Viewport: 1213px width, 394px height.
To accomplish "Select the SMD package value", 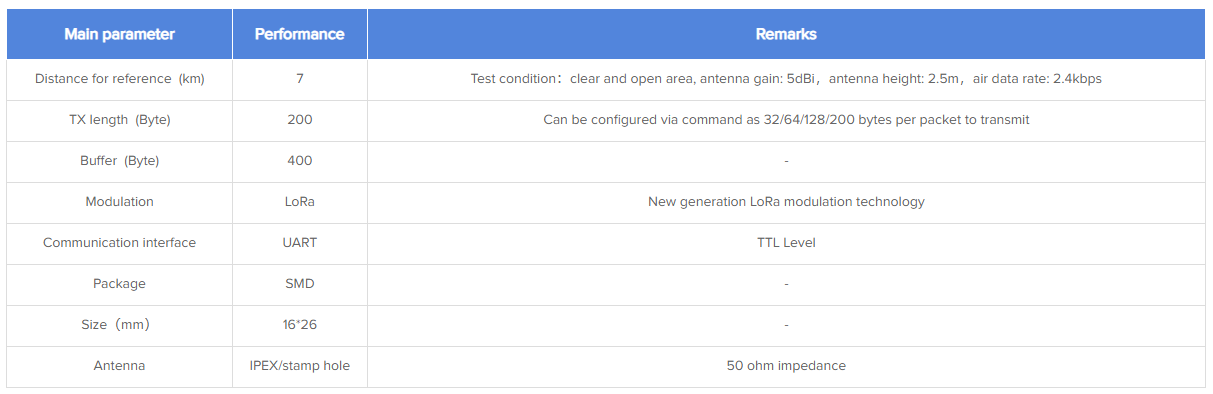I will (299, 284).
